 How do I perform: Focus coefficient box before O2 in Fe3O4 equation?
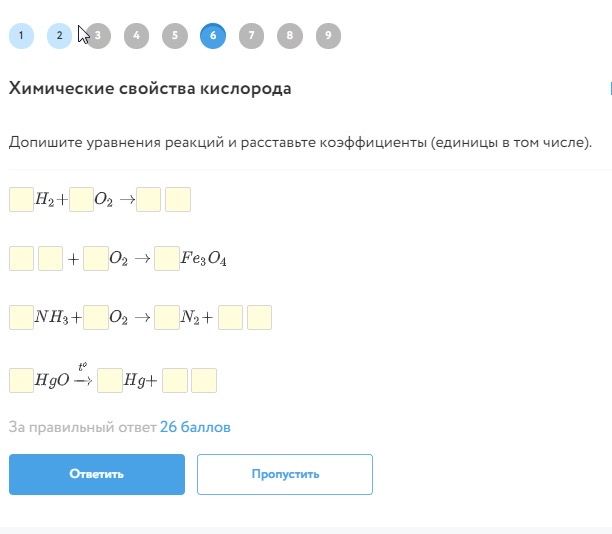(x=96, y=259)
